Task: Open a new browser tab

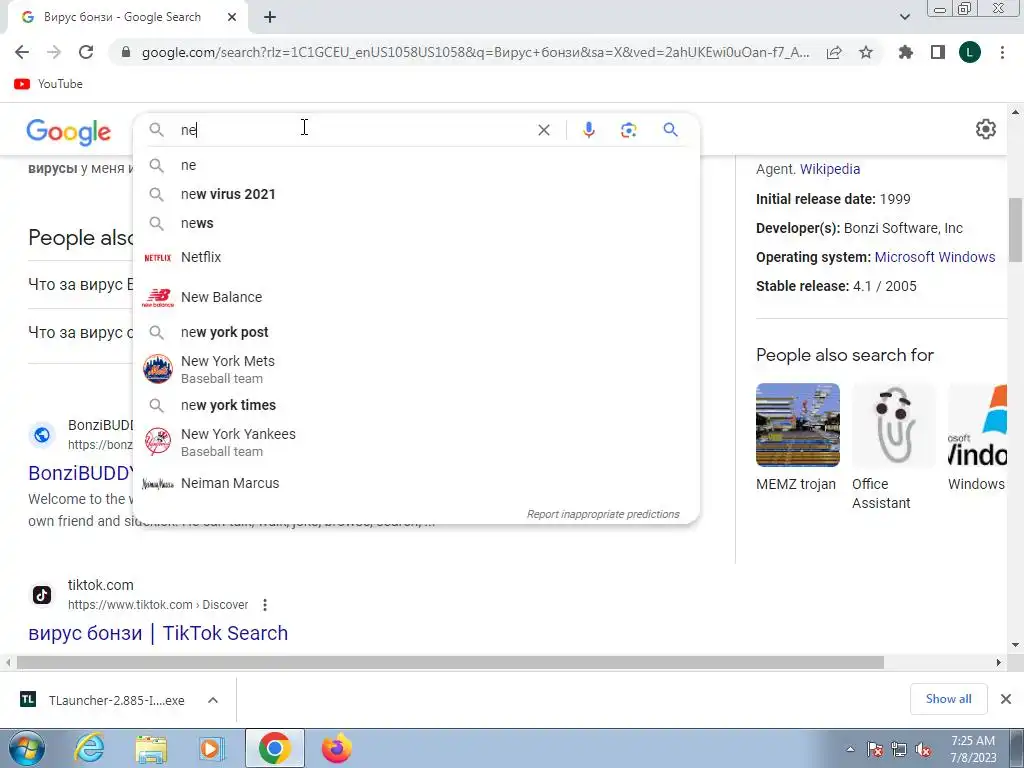Action: 270,18
